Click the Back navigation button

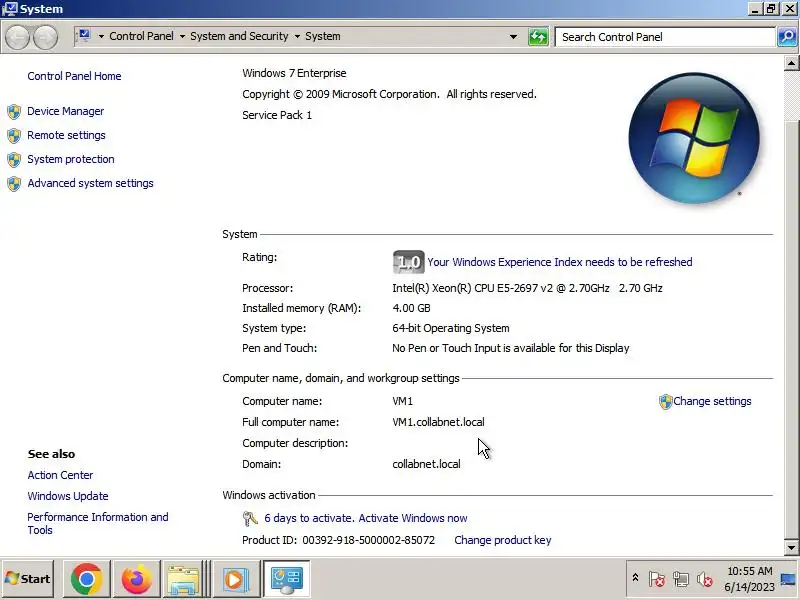(18, 37)
